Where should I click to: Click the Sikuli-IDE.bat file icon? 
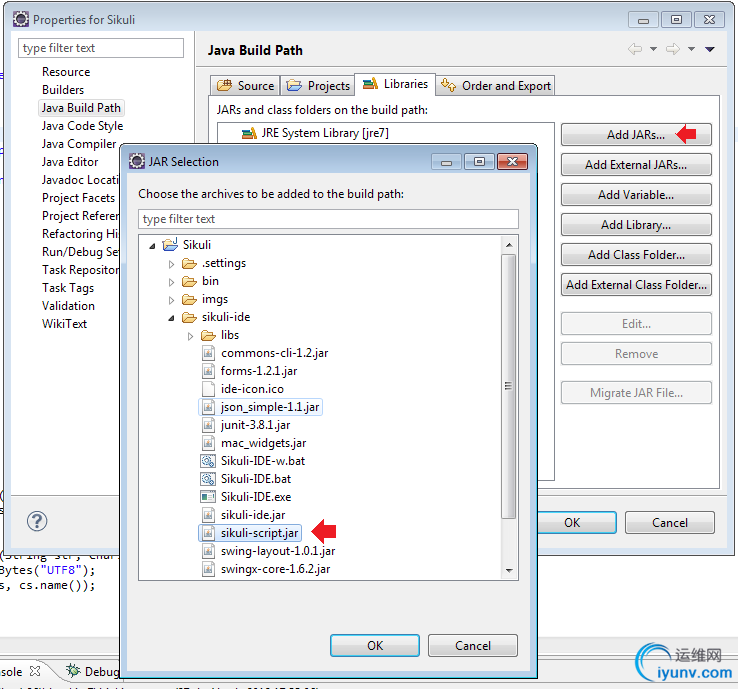(208, 479)
